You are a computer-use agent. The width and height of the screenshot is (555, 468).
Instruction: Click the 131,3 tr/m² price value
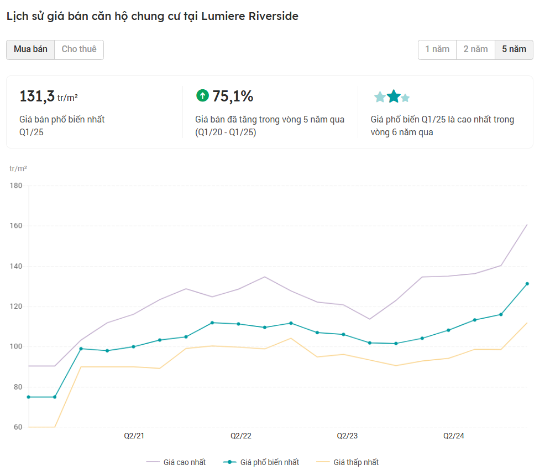pyautogui.click(x=48, y=96)
